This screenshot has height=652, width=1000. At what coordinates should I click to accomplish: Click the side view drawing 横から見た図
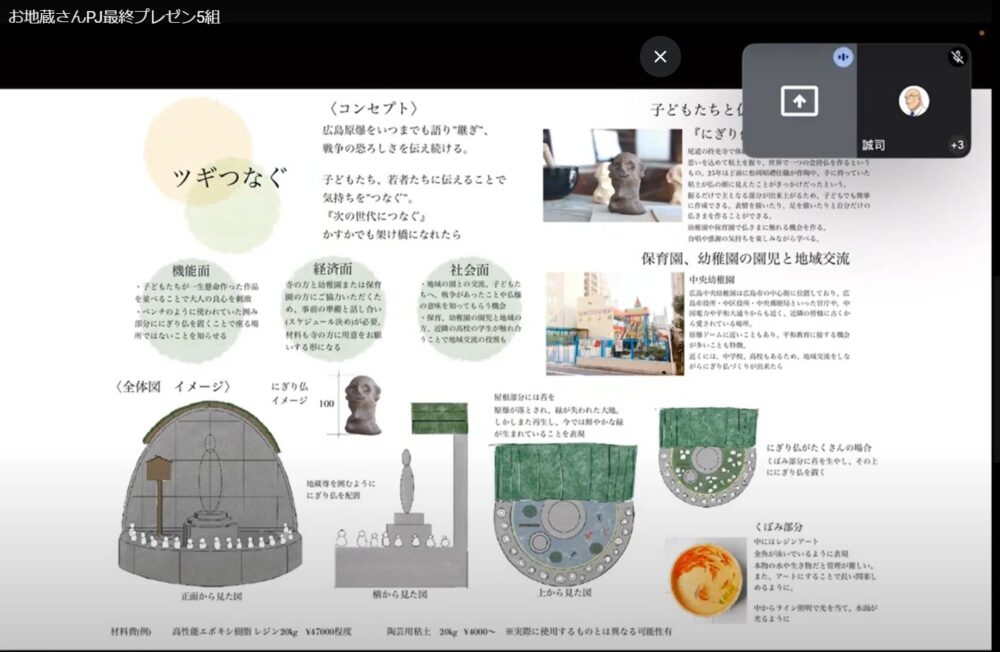[x=400, y=500]
